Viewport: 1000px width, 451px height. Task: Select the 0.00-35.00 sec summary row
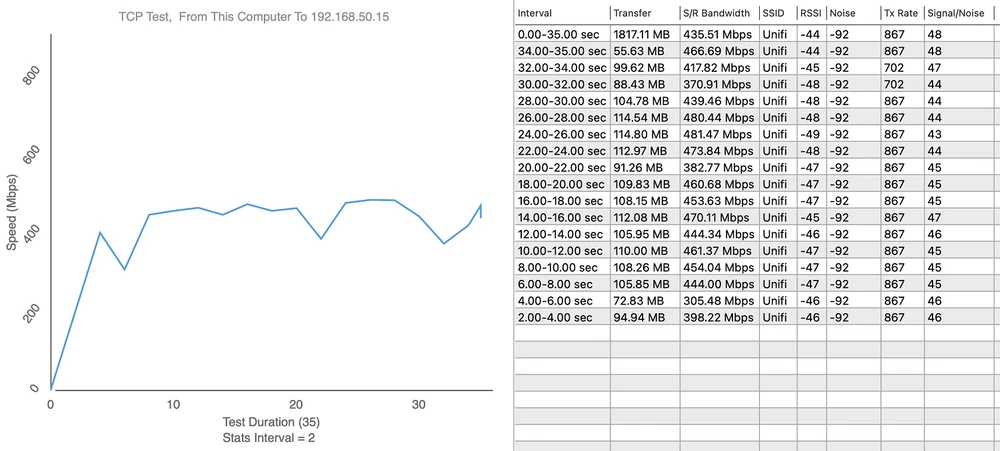point(560,34)
